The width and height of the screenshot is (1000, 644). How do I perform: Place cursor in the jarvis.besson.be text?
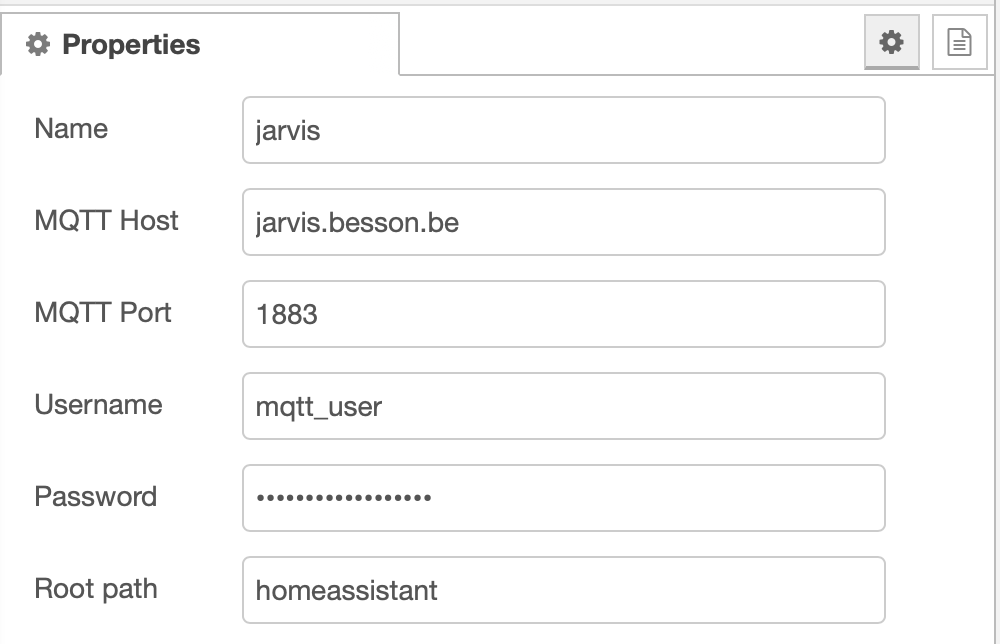(357, 222)
